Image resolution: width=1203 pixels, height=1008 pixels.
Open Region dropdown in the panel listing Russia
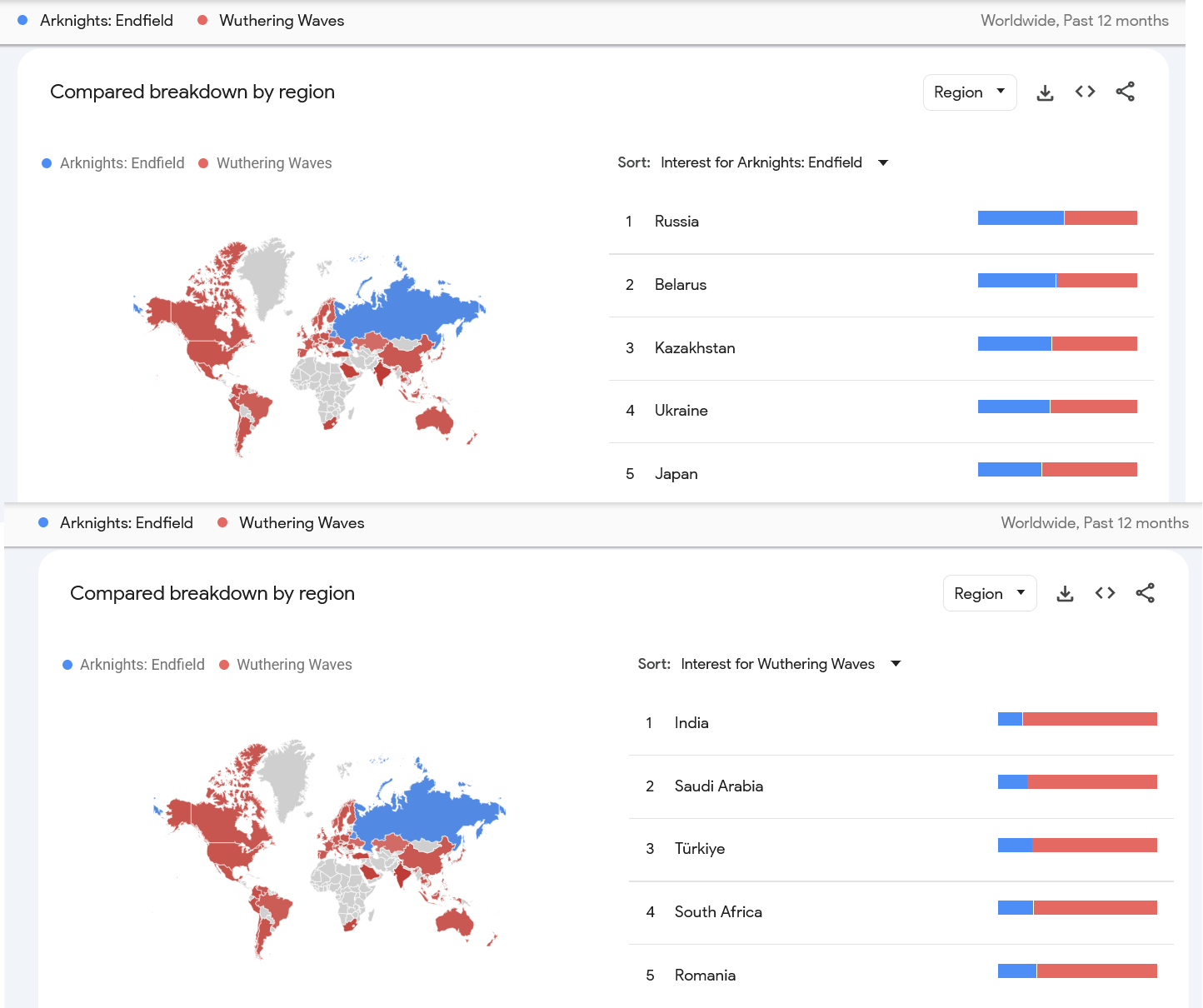click(x=970, y=92)
